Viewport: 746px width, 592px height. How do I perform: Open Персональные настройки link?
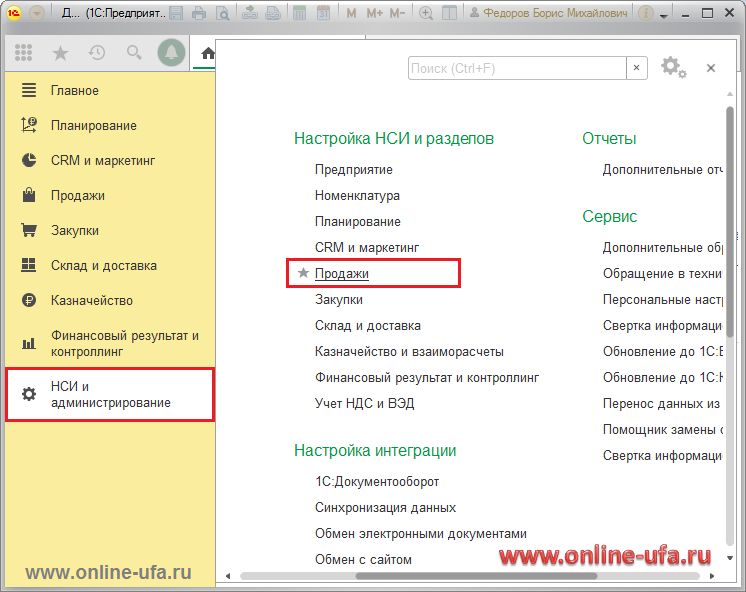[x=663, y=300]
